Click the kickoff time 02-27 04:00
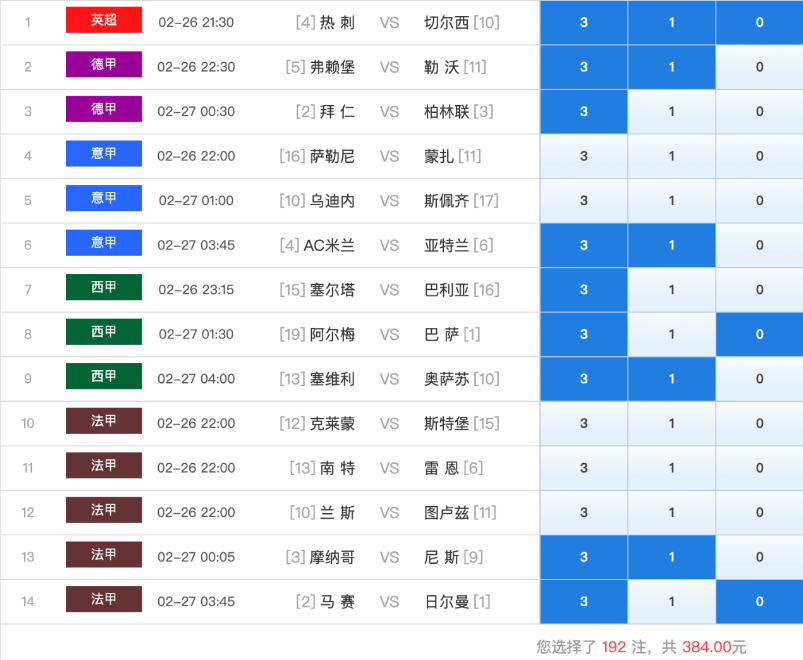 [196, 379]
